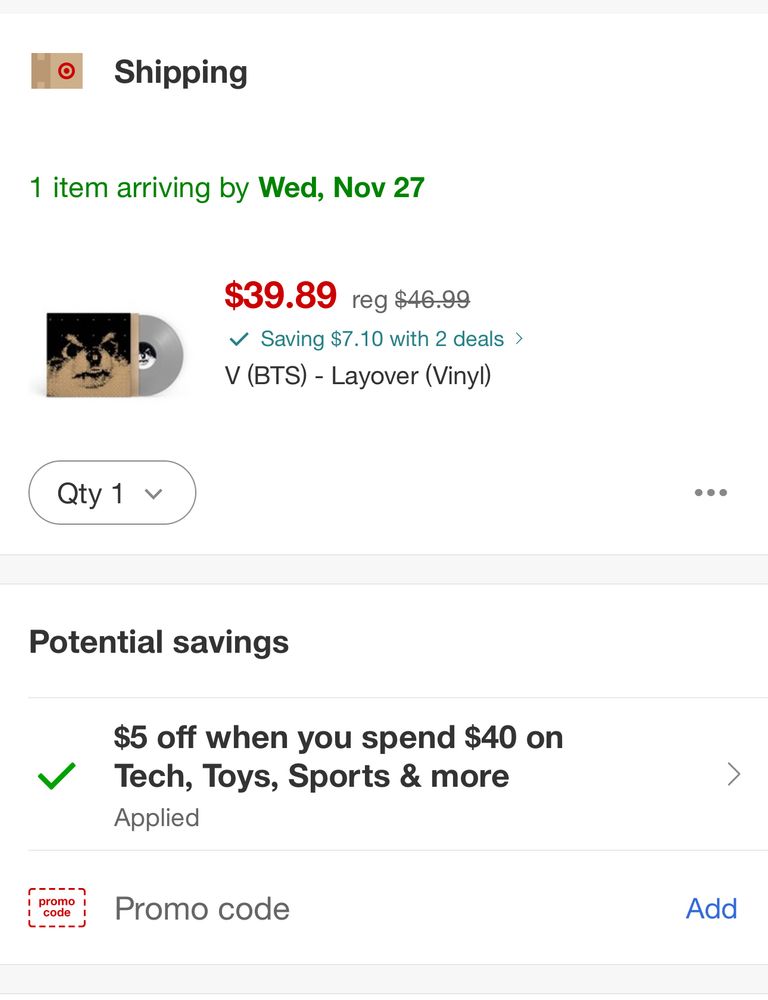Click the Target shipping box icon
768x1000 pixels.
(57, 71)
